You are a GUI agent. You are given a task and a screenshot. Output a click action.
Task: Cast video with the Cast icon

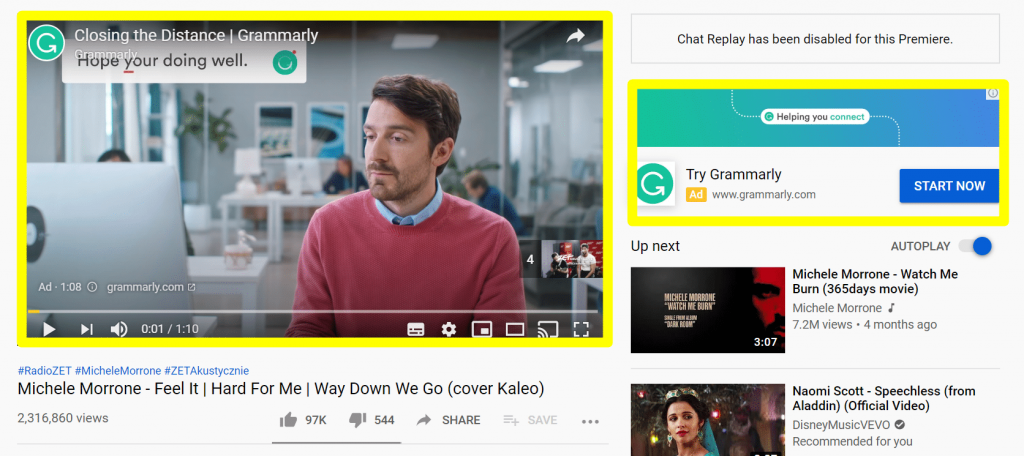(547, 329)
